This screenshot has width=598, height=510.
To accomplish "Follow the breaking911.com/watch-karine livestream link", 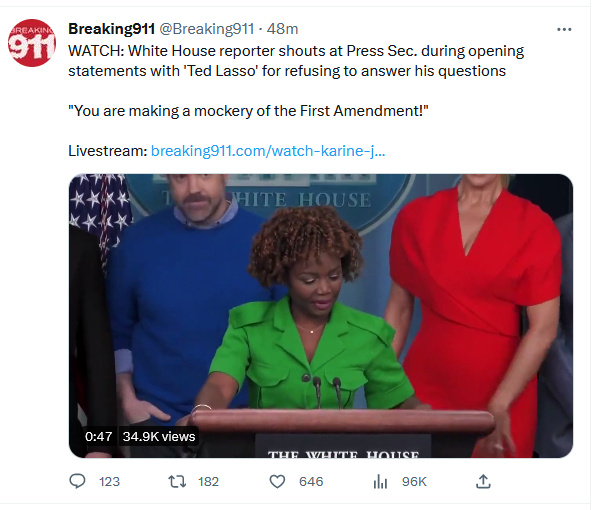I will tap(268, 151).
